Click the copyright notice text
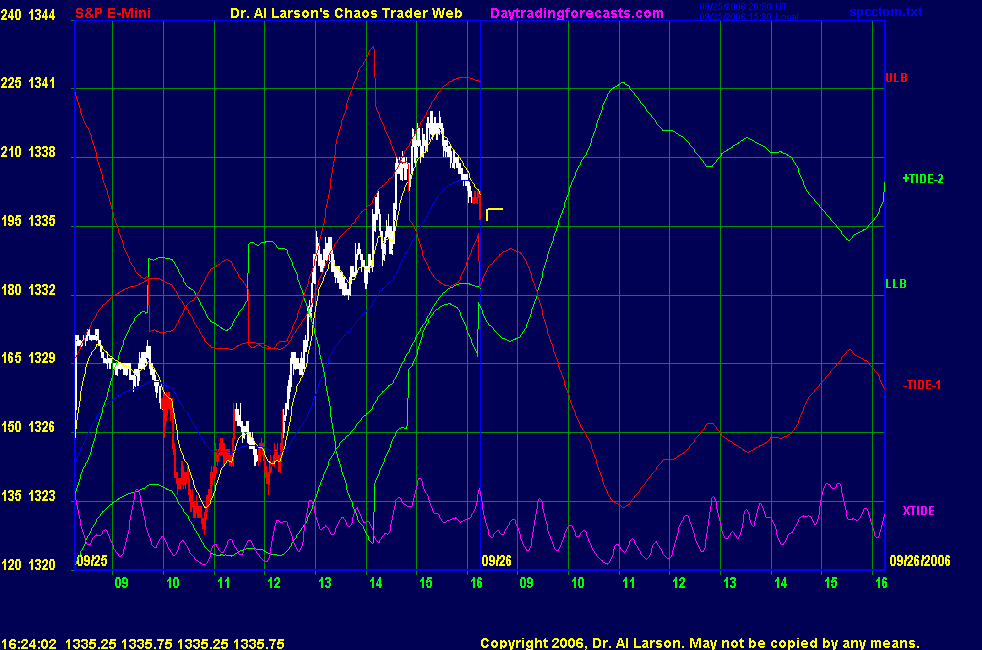The image size is (982, 650). (699, 643)
